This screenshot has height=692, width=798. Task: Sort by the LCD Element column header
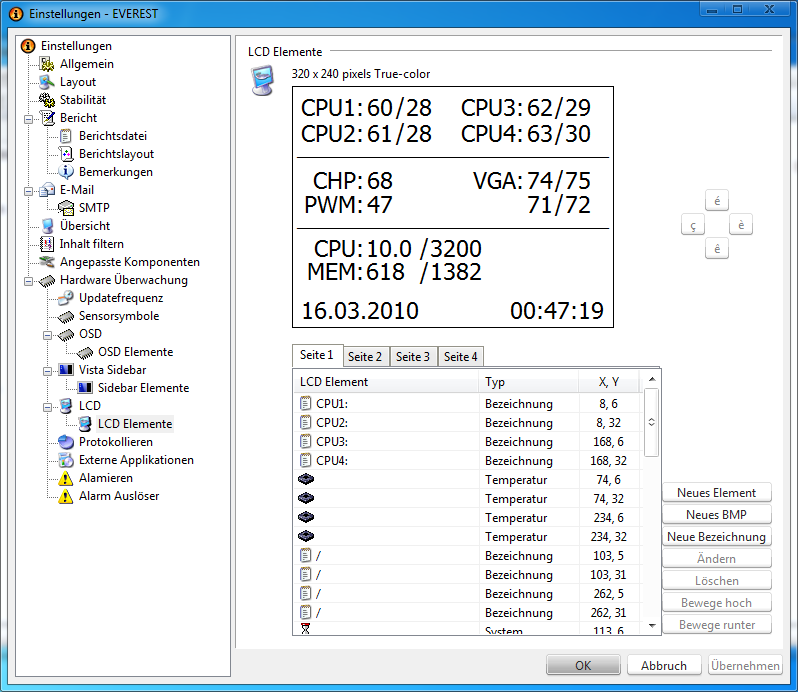pyautogui.click(x=386, y=382)
